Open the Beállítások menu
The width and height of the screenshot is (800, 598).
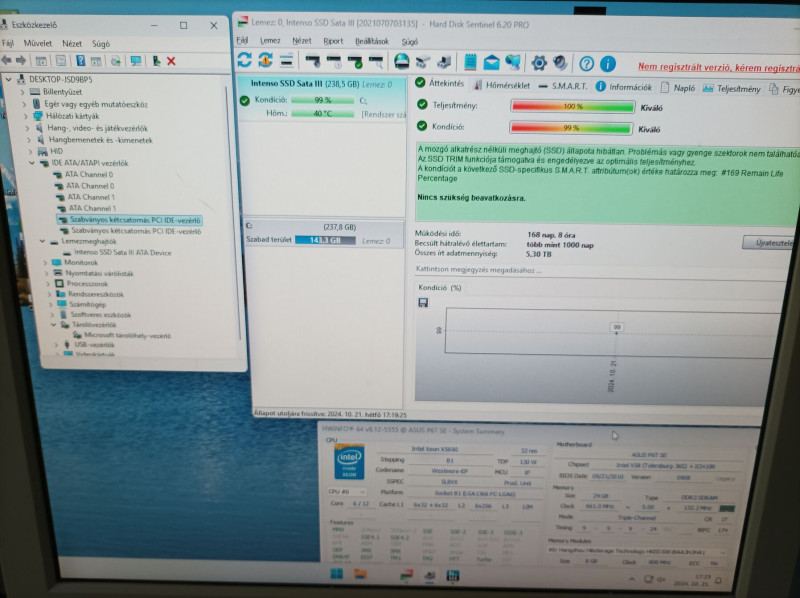[x=372, y=41]
